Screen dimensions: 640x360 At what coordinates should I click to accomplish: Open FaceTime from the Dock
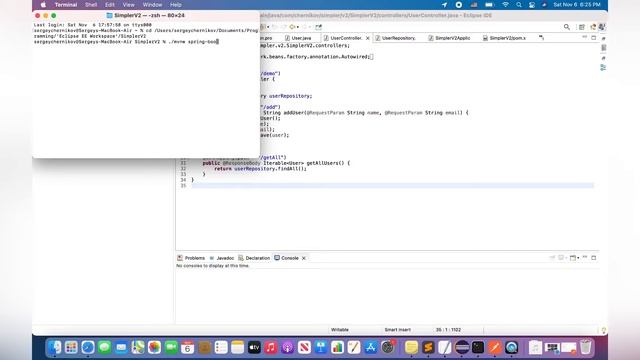171,347
